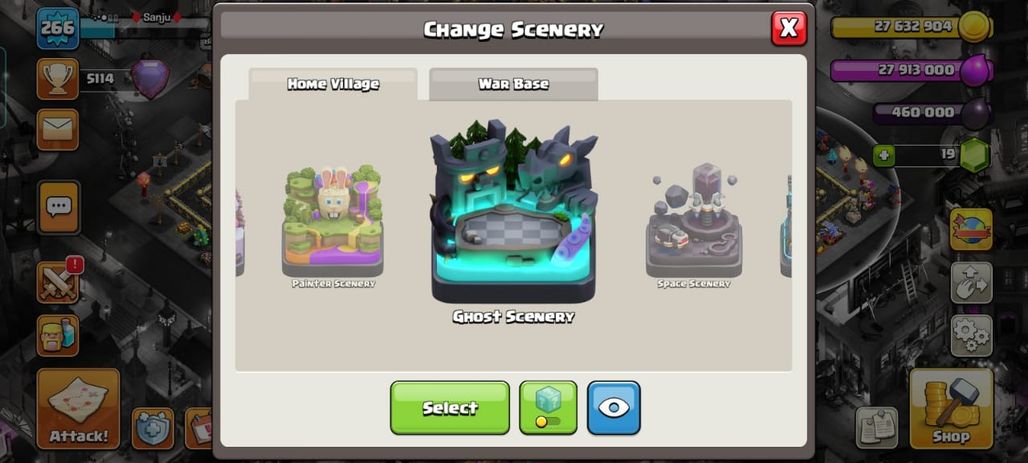
Task: Tap the Attack! map button
Action: click(x=78, y=409)
